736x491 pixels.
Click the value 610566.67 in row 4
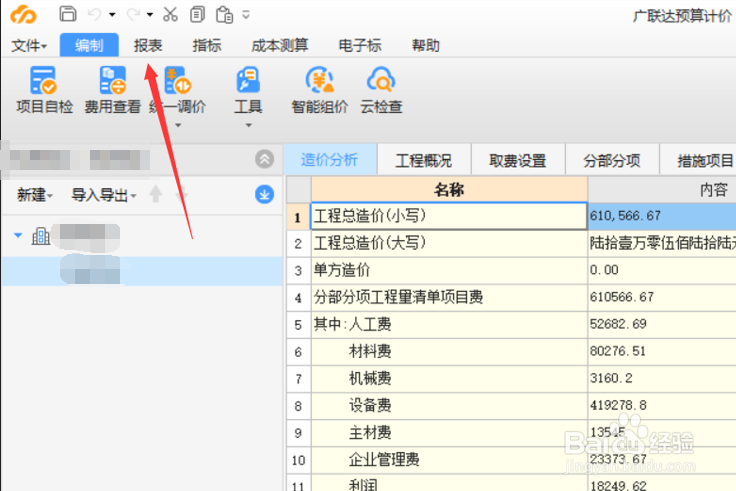[x=662, y=297]
